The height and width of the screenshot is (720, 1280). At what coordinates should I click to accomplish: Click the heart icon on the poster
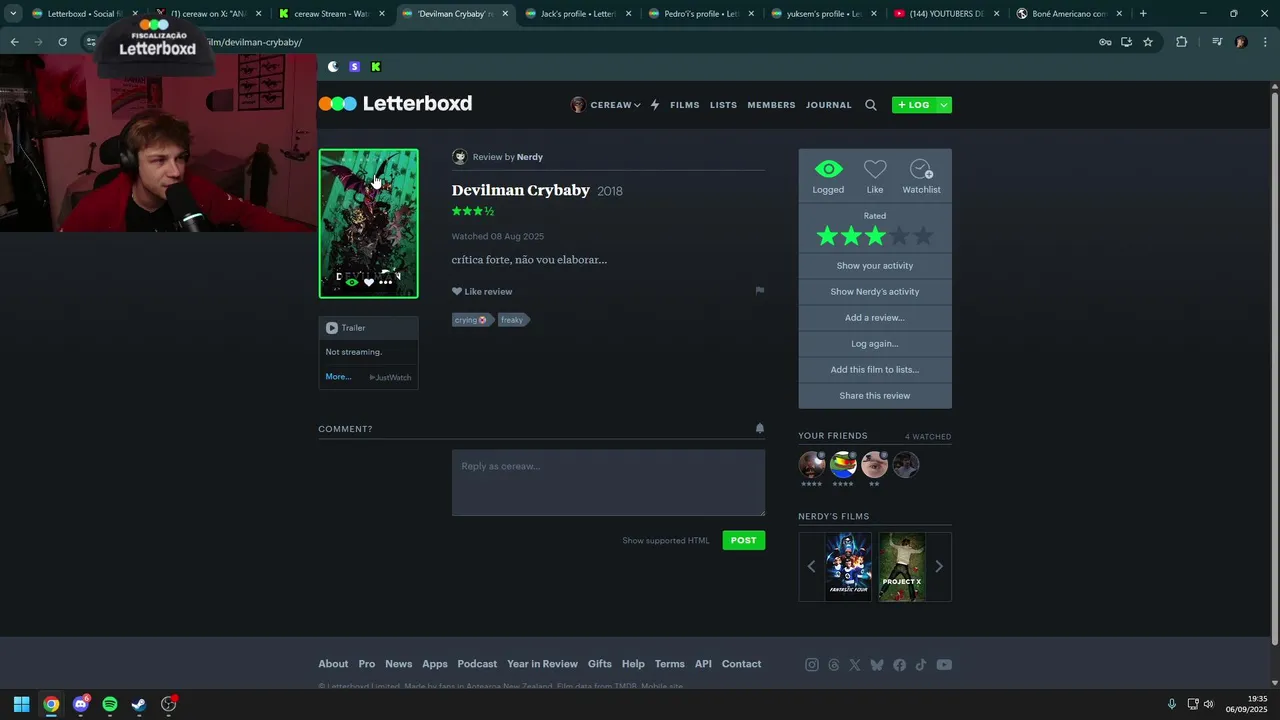click(x=369, y=282)
